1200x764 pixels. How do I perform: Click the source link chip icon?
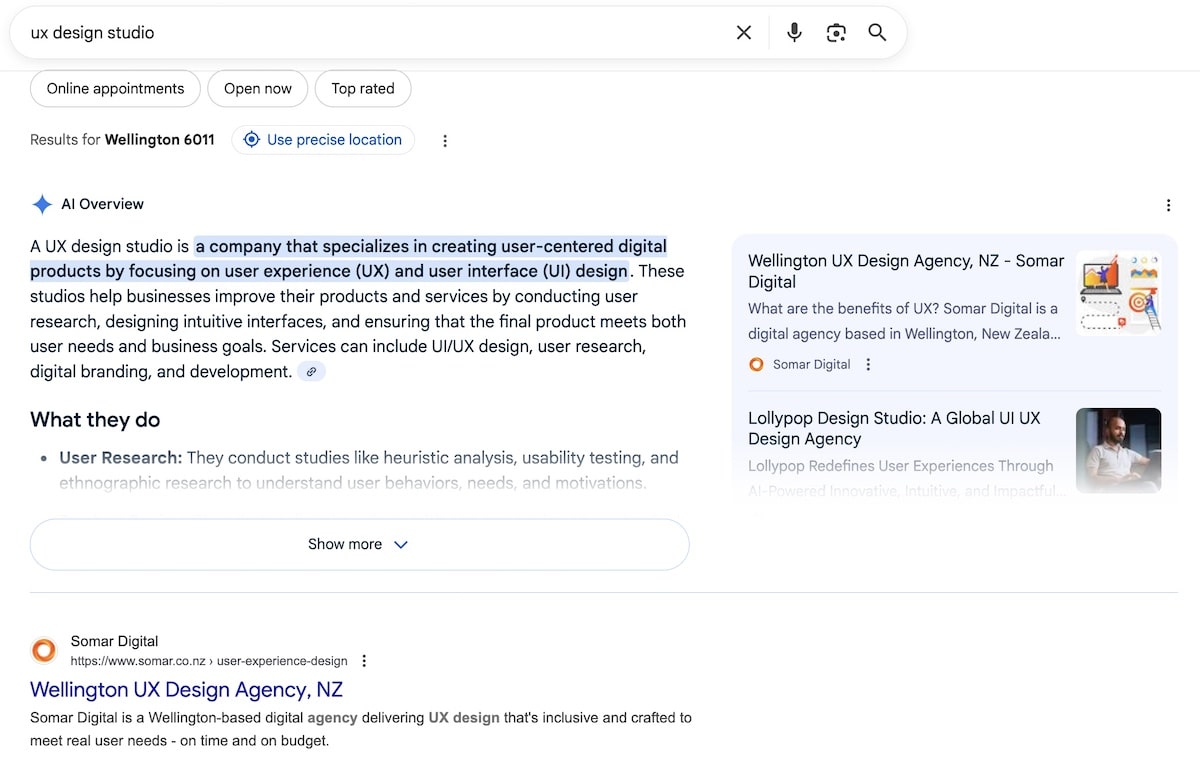click(x=312, y=372)
